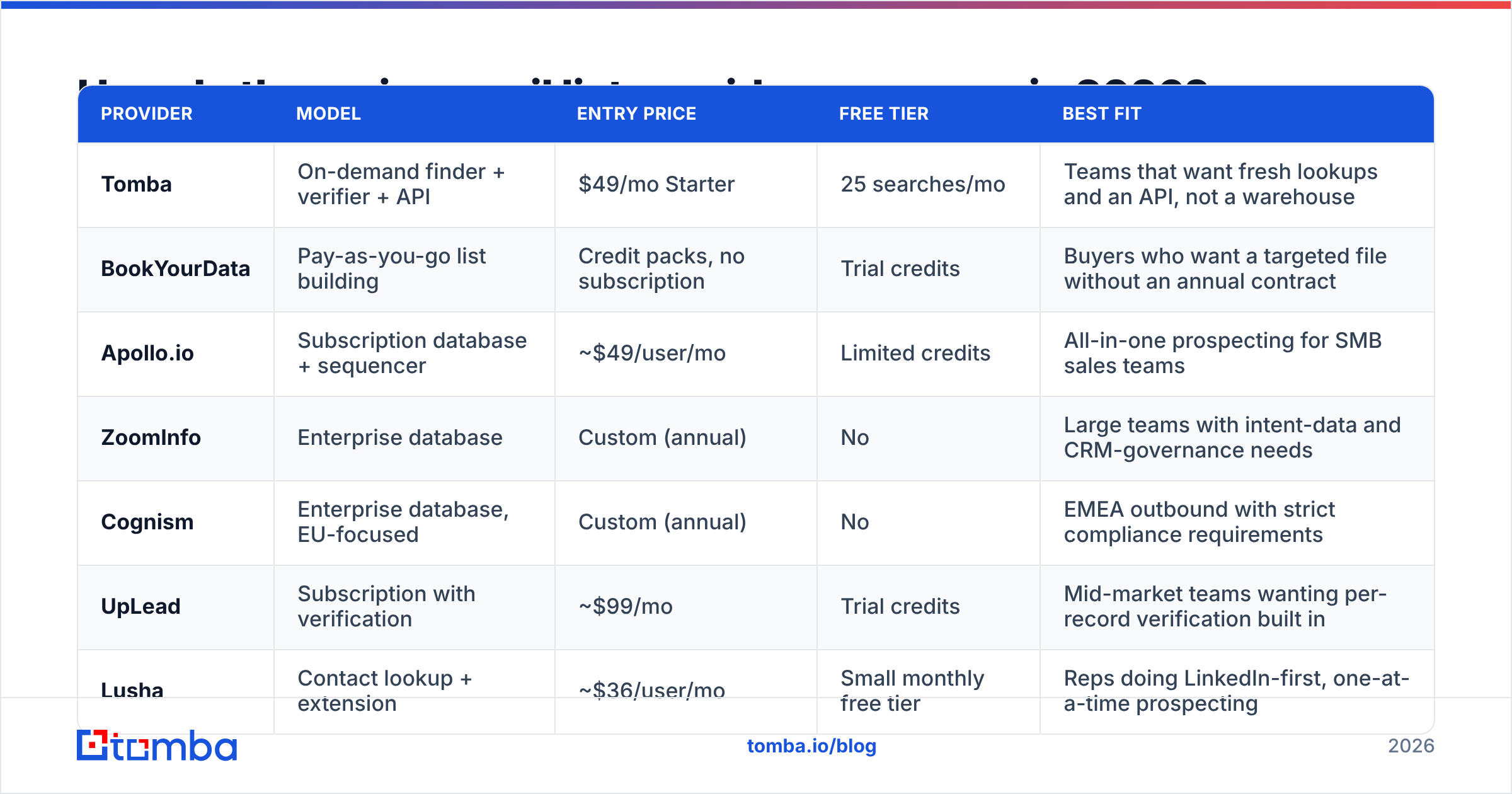The height and width of the screenshot is (794, 1512).
Task: Select the BookYourData provider cell
Action: coord(176,269)
